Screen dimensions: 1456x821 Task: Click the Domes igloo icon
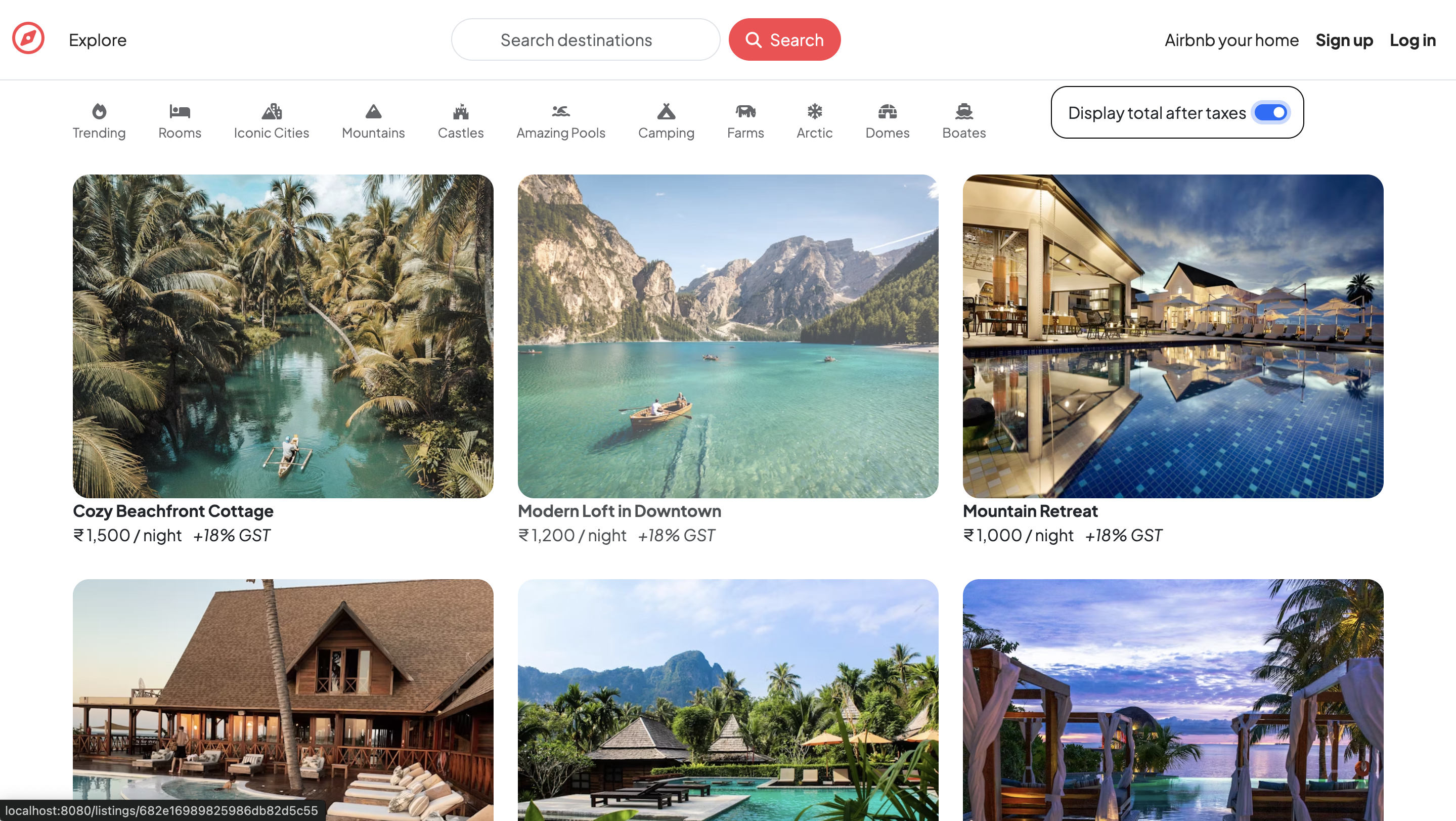pyautogui.click(x=888, y=111)
